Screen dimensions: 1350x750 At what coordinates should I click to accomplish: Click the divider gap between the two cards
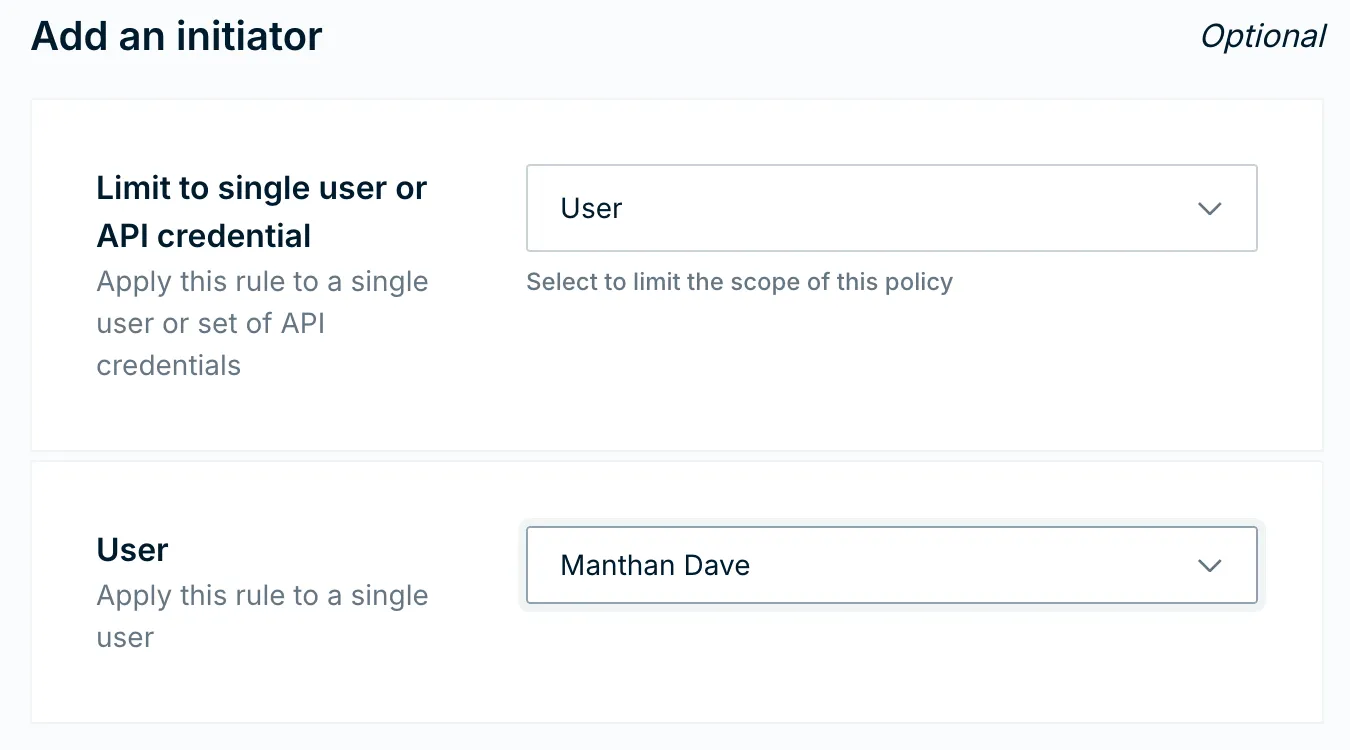pos(676,456)
